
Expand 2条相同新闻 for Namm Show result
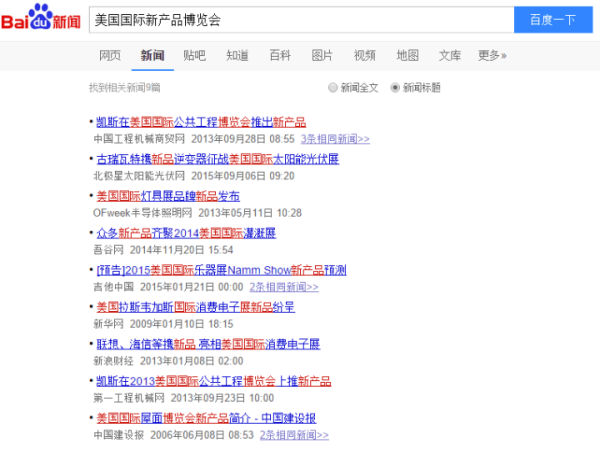pos(284,287)
